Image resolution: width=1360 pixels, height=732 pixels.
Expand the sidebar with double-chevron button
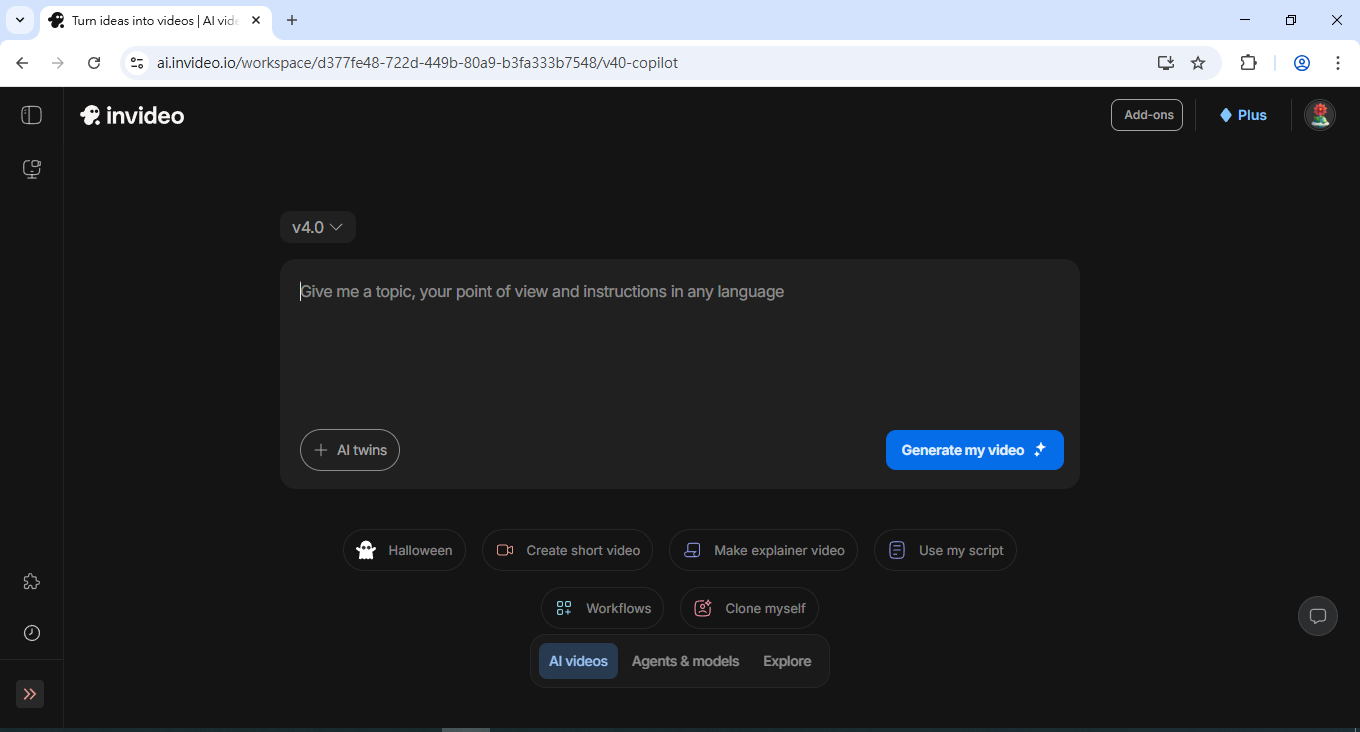pyautogui.click(x=30, y=694)
